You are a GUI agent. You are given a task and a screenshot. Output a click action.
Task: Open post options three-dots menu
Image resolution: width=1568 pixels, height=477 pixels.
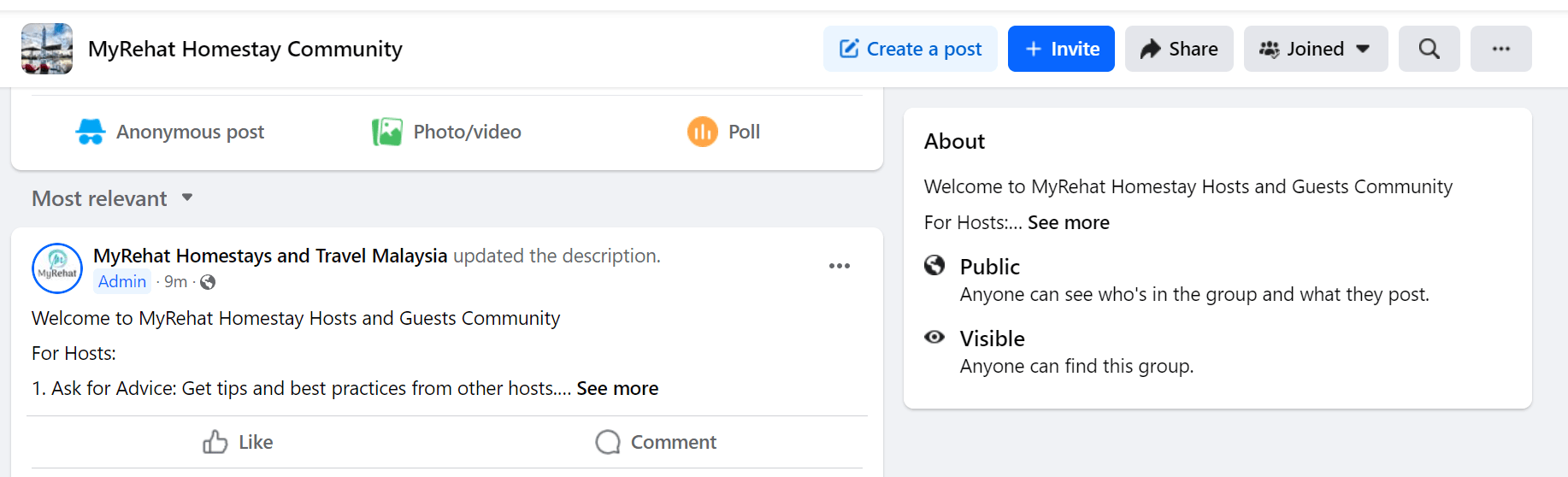click(840, 266)
